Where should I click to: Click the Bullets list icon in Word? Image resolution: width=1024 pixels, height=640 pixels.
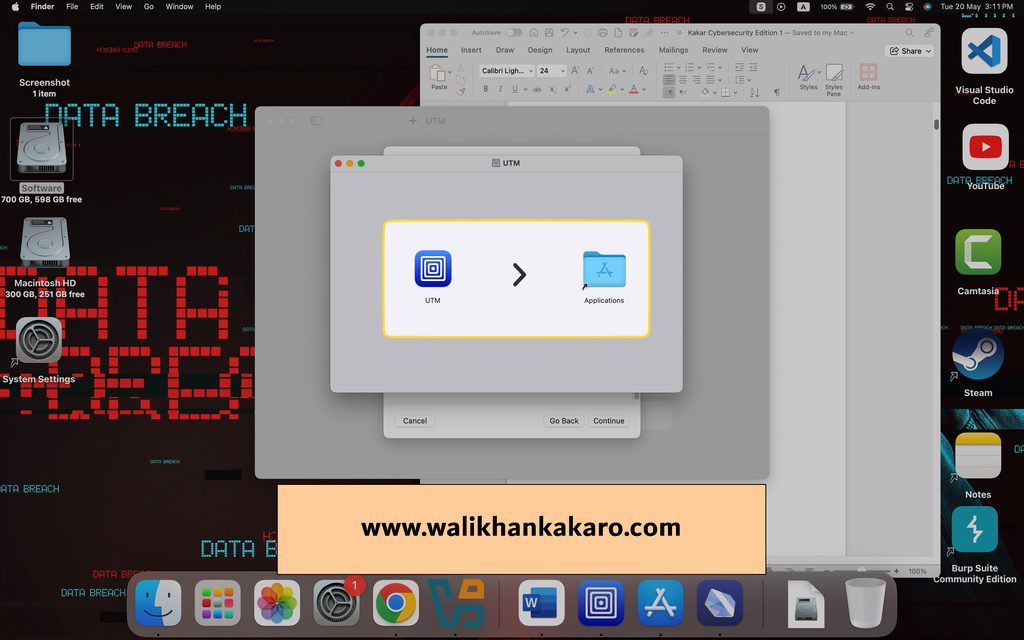669,67
